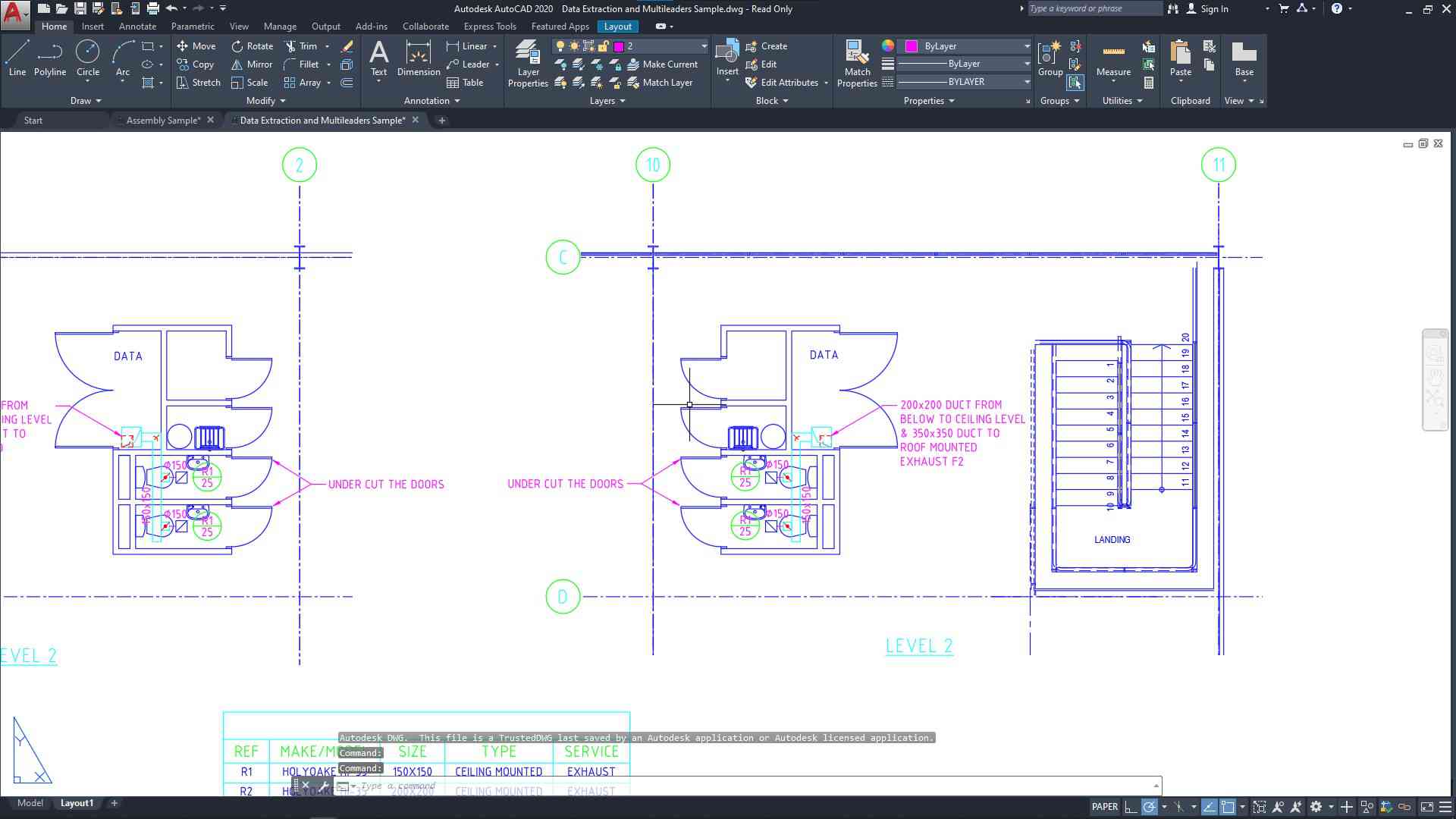Open the Annotate ribbon tab
Screen dimensions: 1456x819
pyautogui.click(x=137, y=27)
